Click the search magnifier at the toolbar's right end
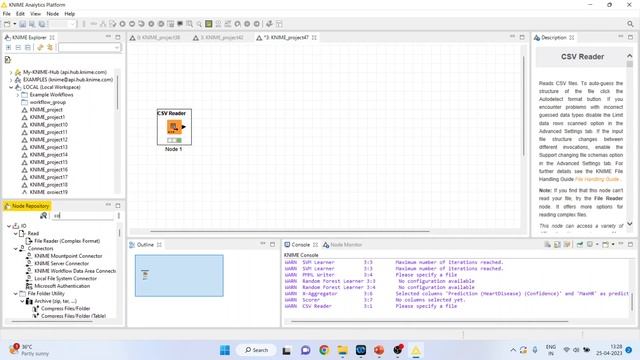The image size is (640, 360). pyautogui.click(x=630, y=24)
